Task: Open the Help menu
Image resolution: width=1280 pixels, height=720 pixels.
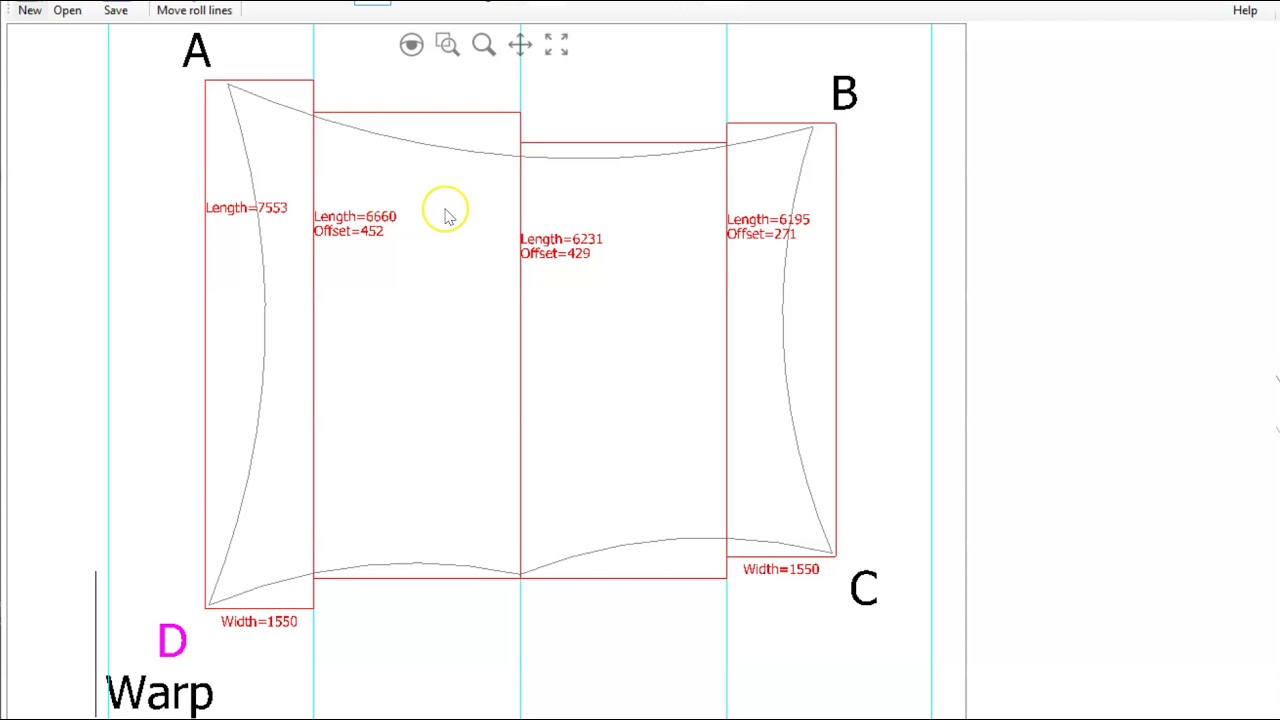Action: pos(1245,10)
